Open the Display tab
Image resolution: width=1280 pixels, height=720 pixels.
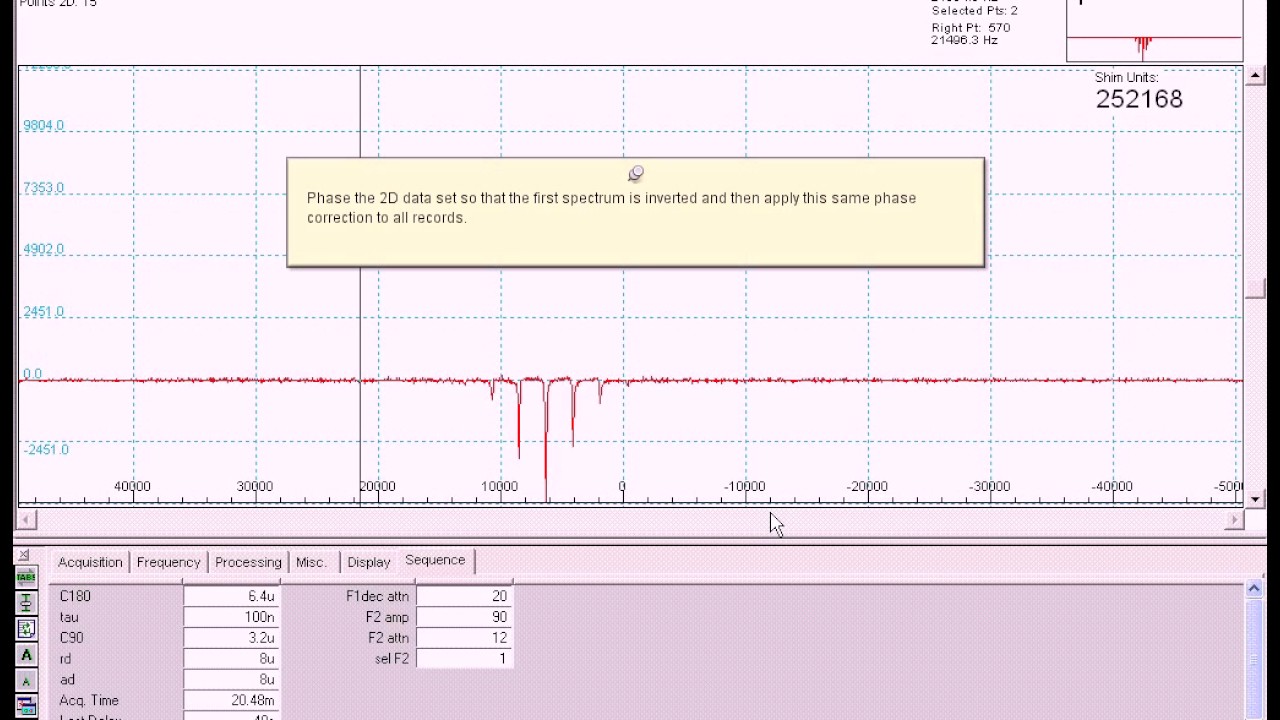click(x=368, y=562)
